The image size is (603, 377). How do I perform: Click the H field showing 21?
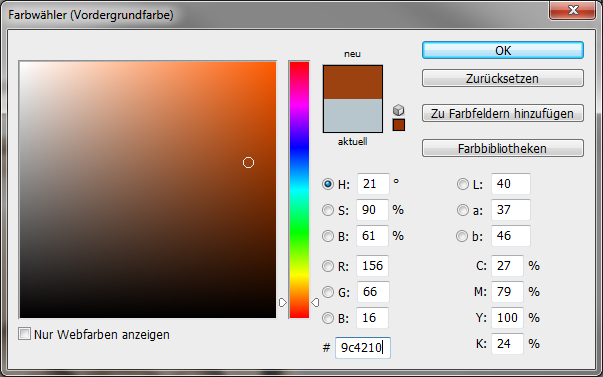click(x=373, y=184)
